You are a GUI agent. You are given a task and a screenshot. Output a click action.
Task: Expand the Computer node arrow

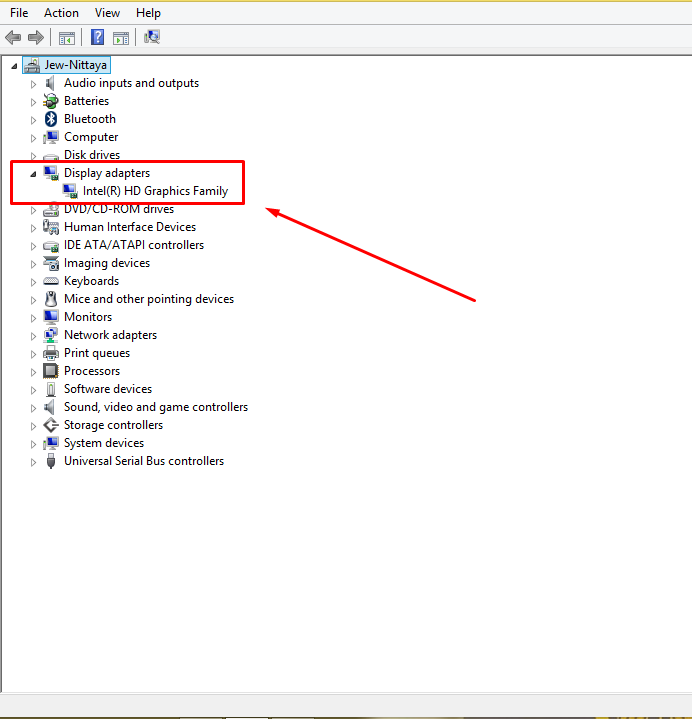click(x=33, y=138)
